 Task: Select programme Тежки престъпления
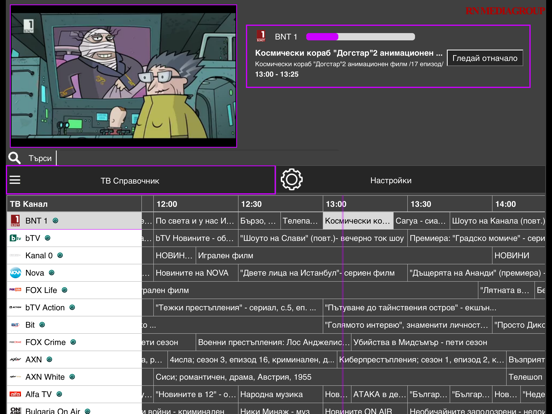(x=238, y=307)
